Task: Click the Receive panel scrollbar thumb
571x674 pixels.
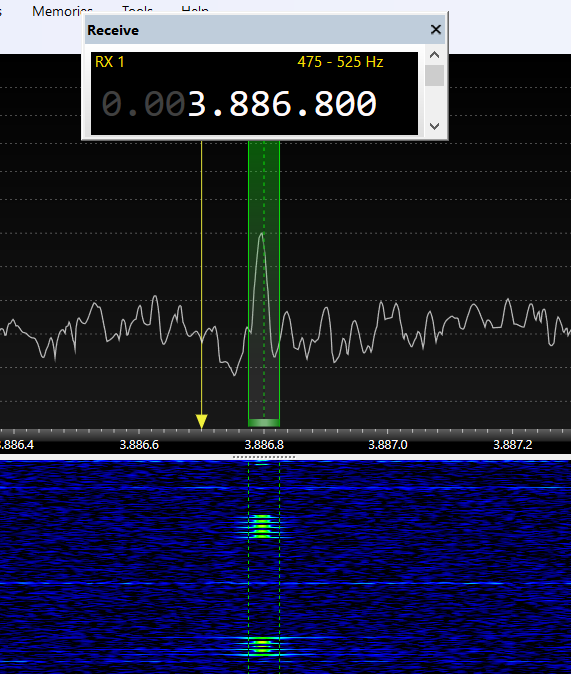Action: pos(434,76)
